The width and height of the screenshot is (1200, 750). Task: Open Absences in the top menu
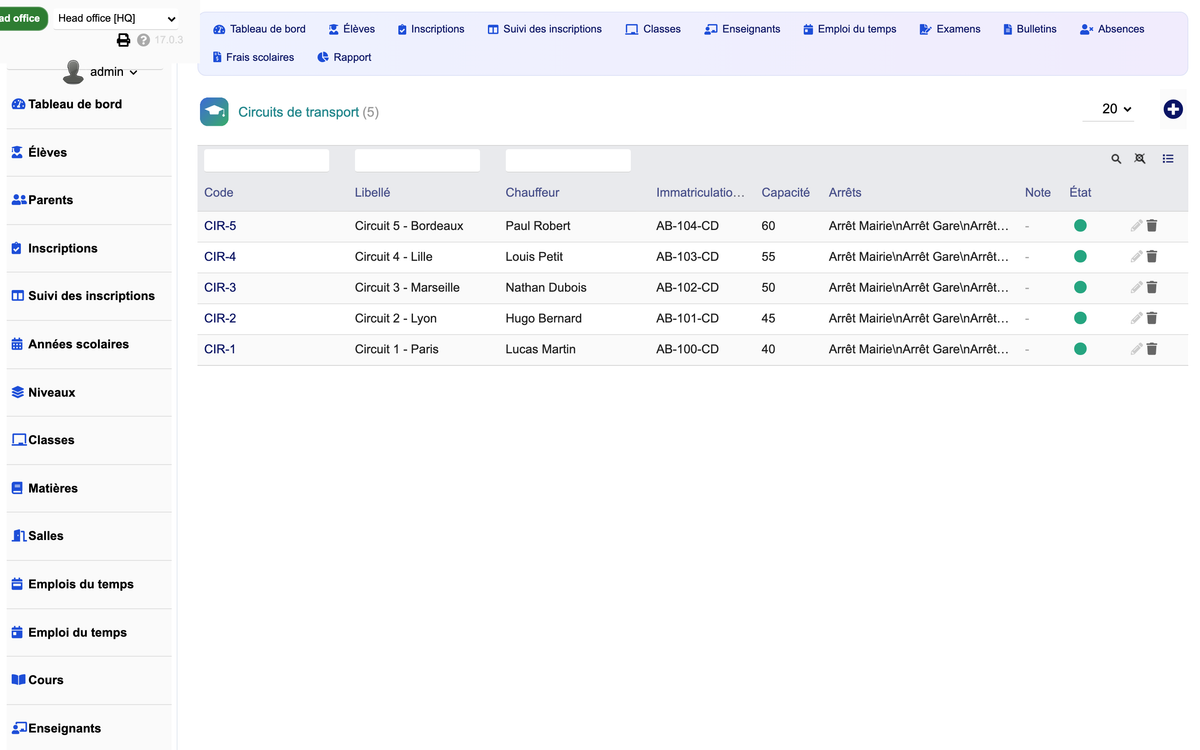point(1112,29)
